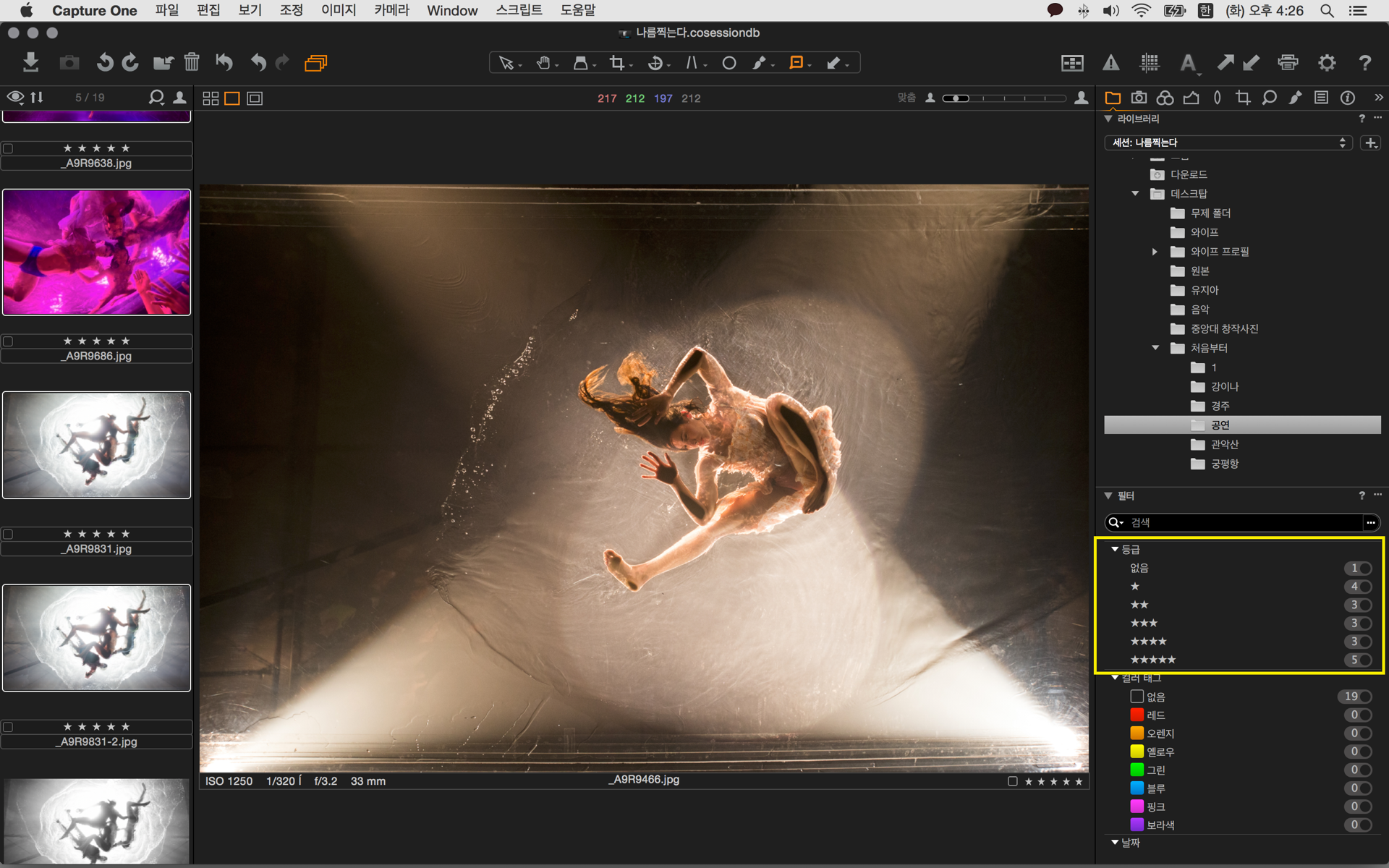Open the Capture camera tool tab
Screen dimensions: 1389x868
1139,98
